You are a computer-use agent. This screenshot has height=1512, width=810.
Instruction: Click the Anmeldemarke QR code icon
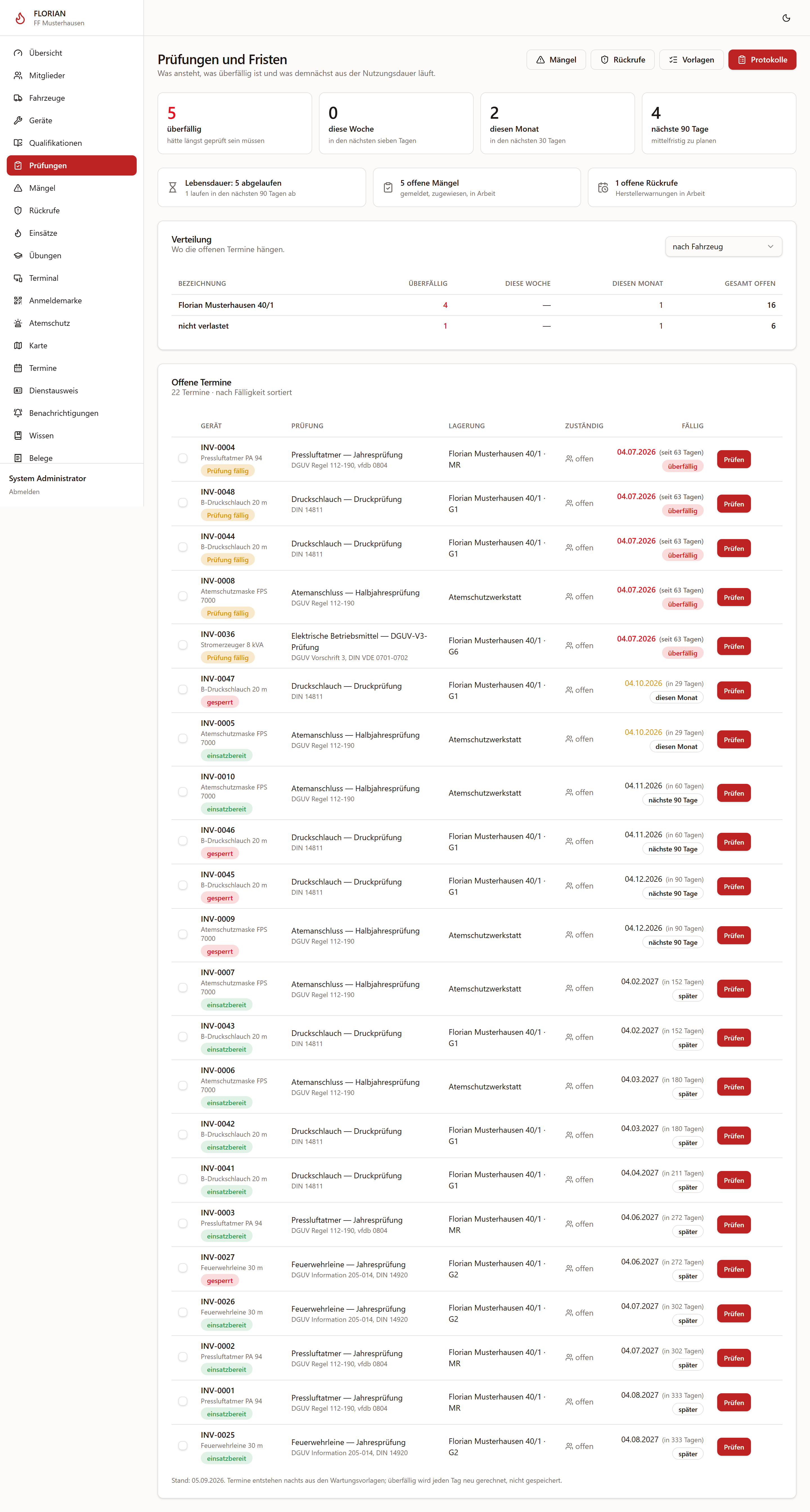[x=18, y=300]
